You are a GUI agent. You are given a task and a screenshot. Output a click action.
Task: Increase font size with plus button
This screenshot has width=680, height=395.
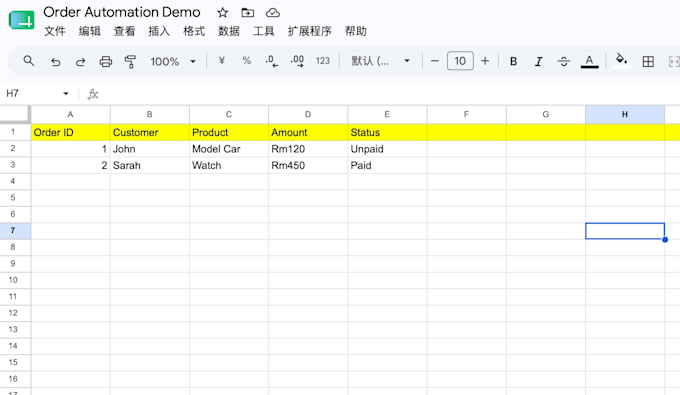(485, 61)
